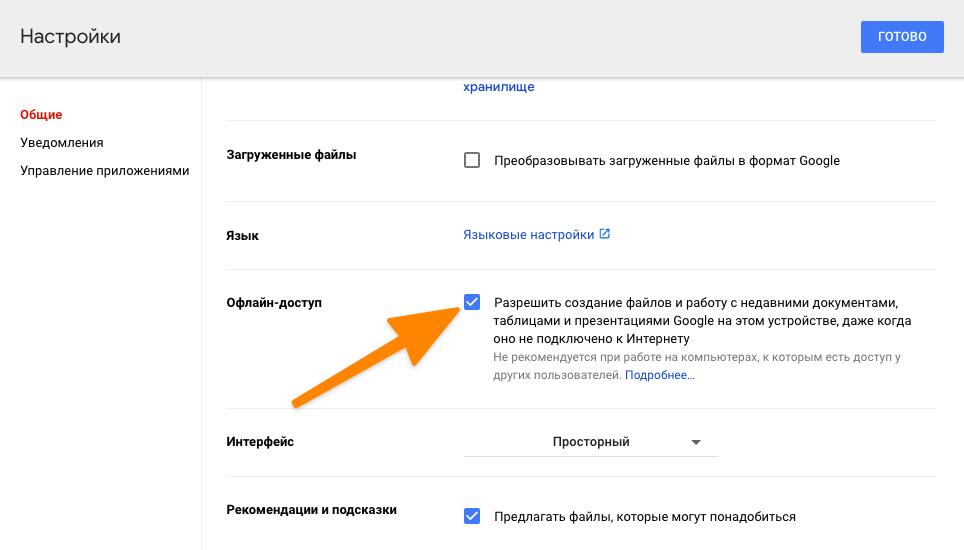The width and height of the screenshot is (964, 550).
Task: Click the Преобразовывать загруженные файлы label text
Action: (x=666, y=161)
